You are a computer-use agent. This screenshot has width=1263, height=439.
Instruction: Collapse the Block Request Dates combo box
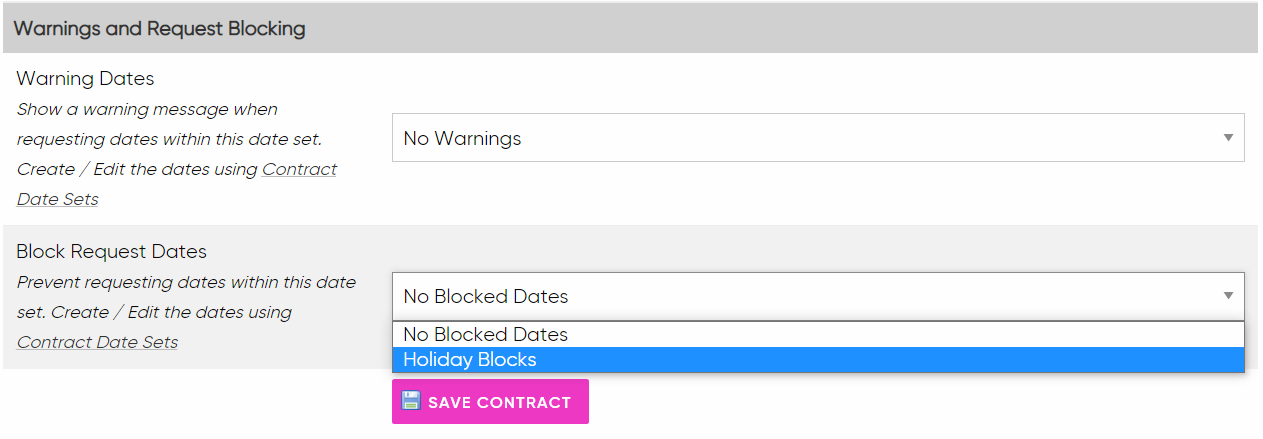[817, 296]
